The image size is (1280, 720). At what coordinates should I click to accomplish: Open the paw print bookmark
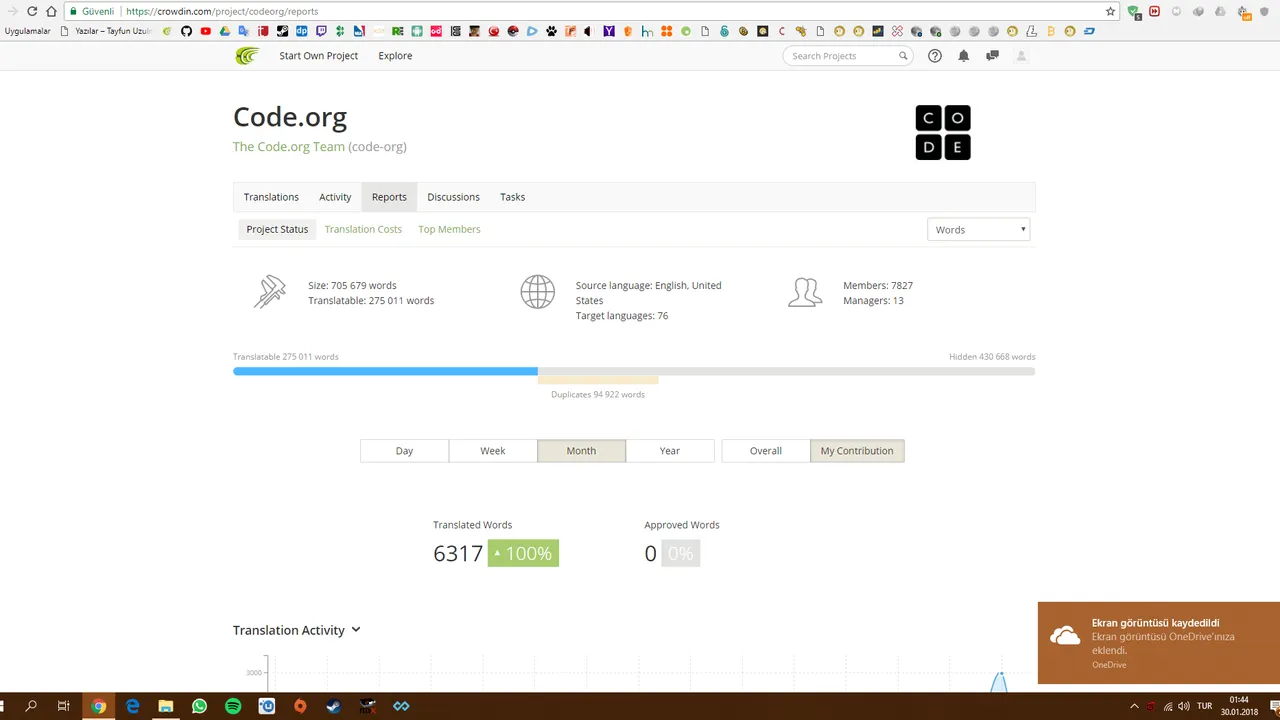pyautogui.click(x=551, y=31)
